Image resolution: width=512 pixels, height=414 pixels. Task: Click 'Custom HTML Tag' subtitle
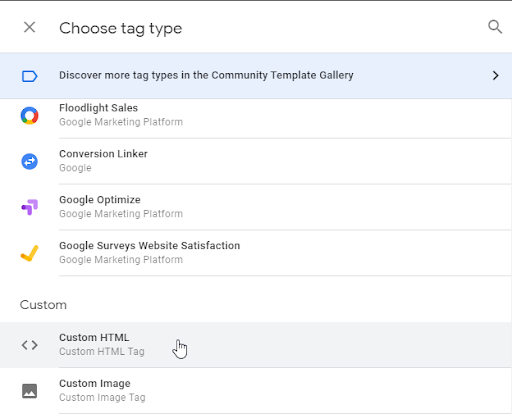pyautogui.click(x=102, y=352)
